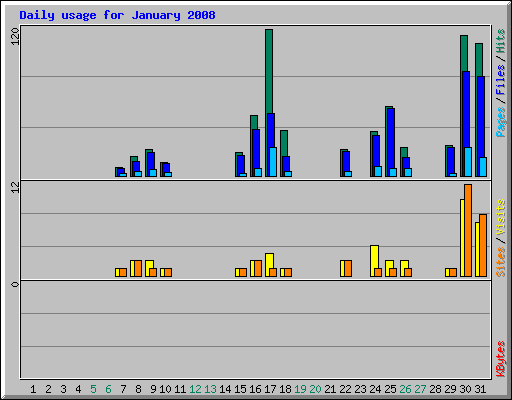This screenshot has height=400, width=512.
Task: Select the orange Sites bar for day 30
Action: click(x=468, y=230)
